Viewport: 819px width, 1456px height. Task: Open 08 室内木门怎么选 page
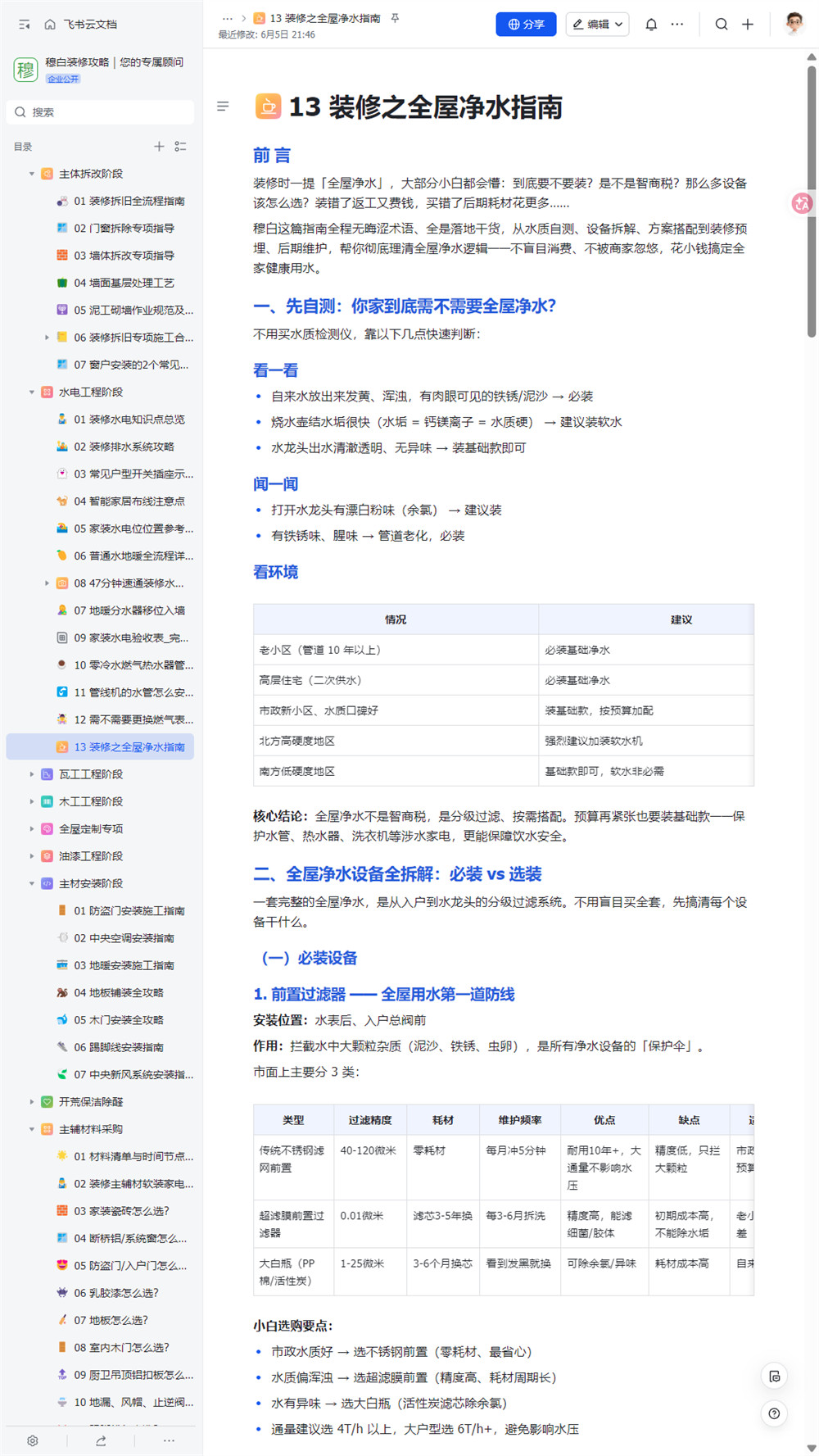click(x=121, y=1347)
